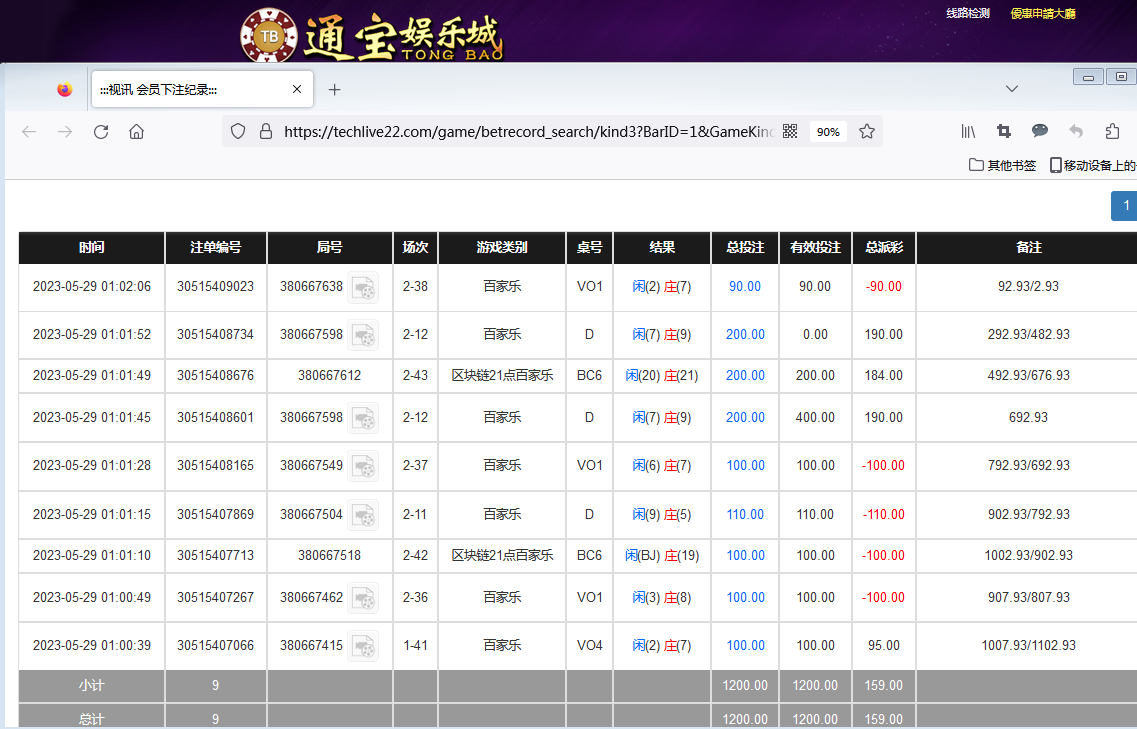This screenshot has width=1137, height=729.
Task: Select round number 380667612
Action: (x=329, y=375)
